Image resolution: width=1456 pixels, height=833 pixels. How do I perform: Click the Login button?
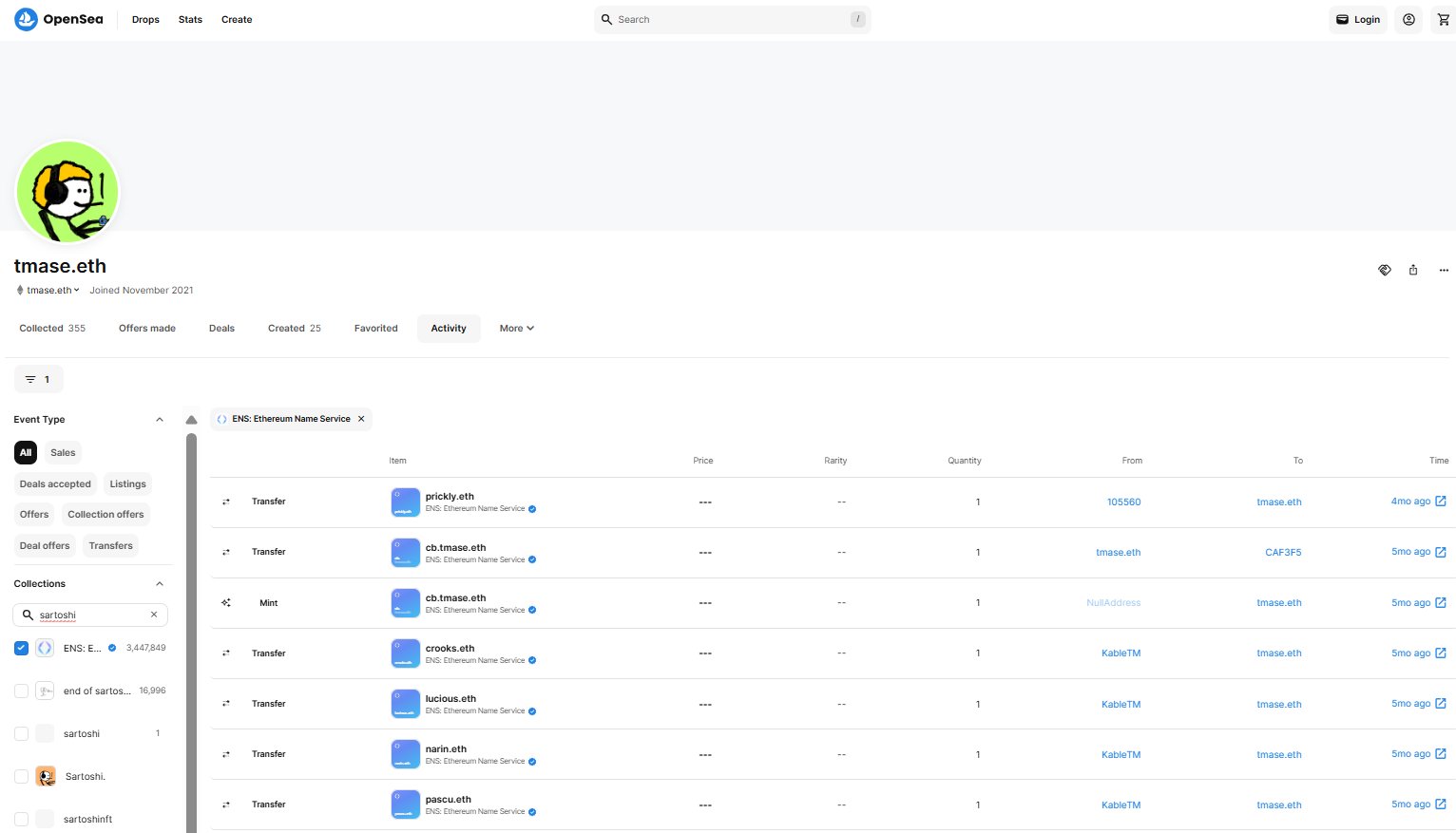point(1358,19)
